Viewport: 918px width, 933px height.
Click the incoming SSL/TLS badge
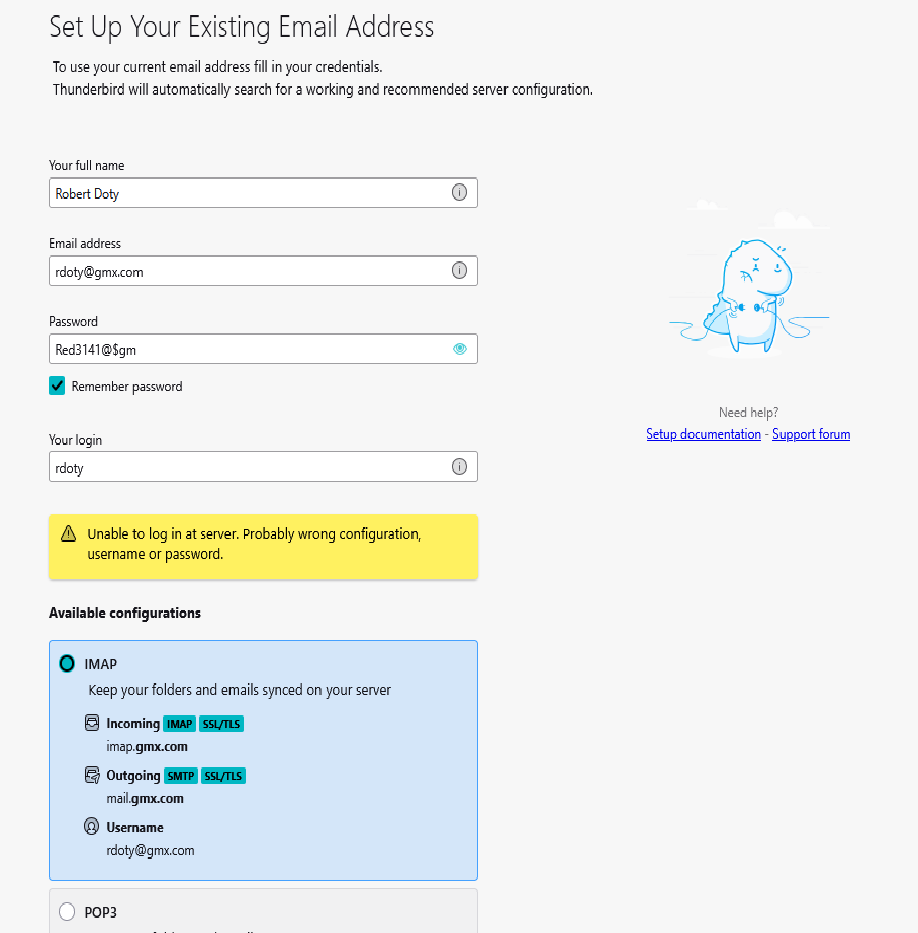[x=222, y=724]
